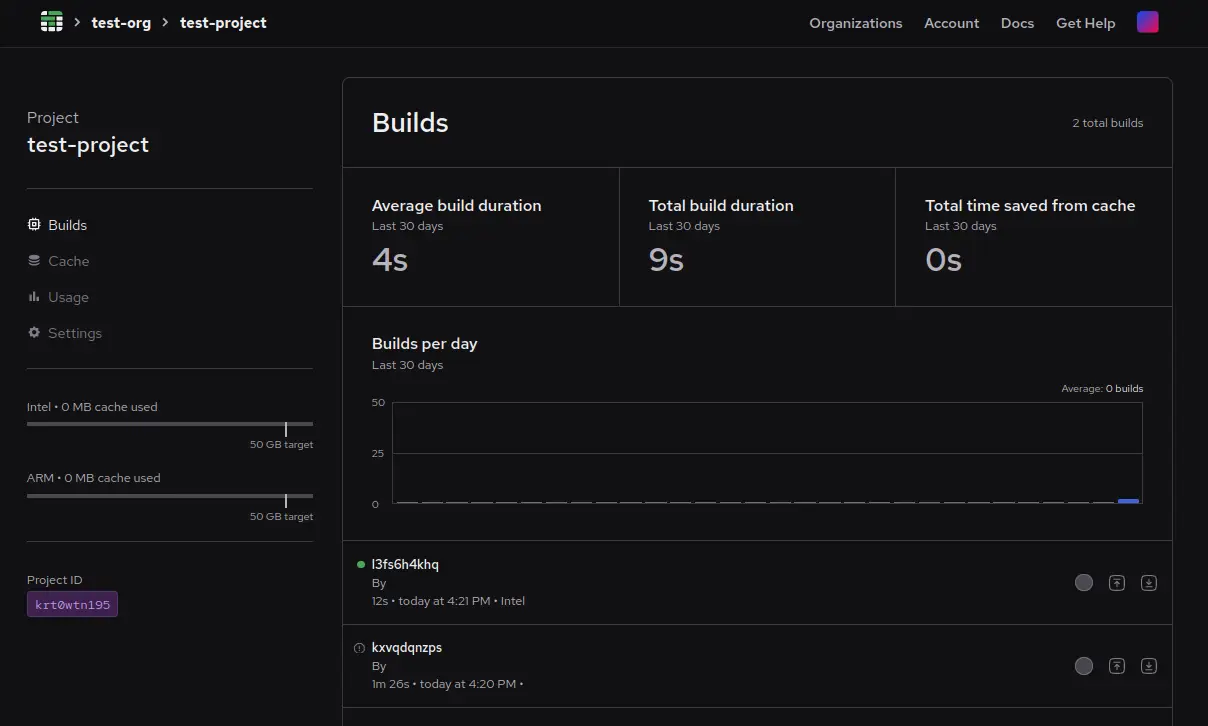Select the Builds chip icon in sidebar
This screenshot has width=1208, height=726.
click(33, 225)
